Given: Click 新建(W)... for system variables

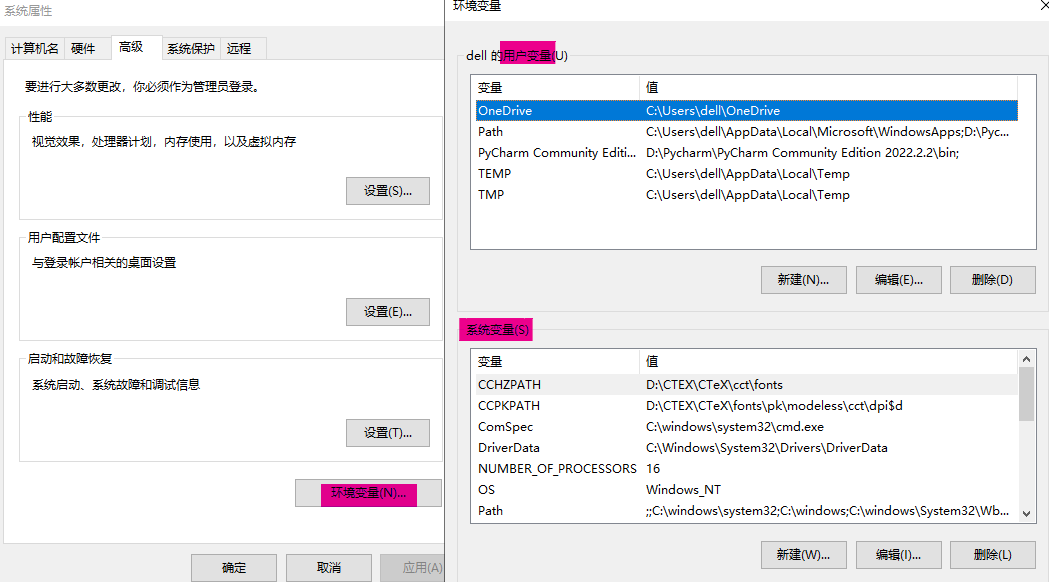Looking at the screenshot, I should click(803, 555).
